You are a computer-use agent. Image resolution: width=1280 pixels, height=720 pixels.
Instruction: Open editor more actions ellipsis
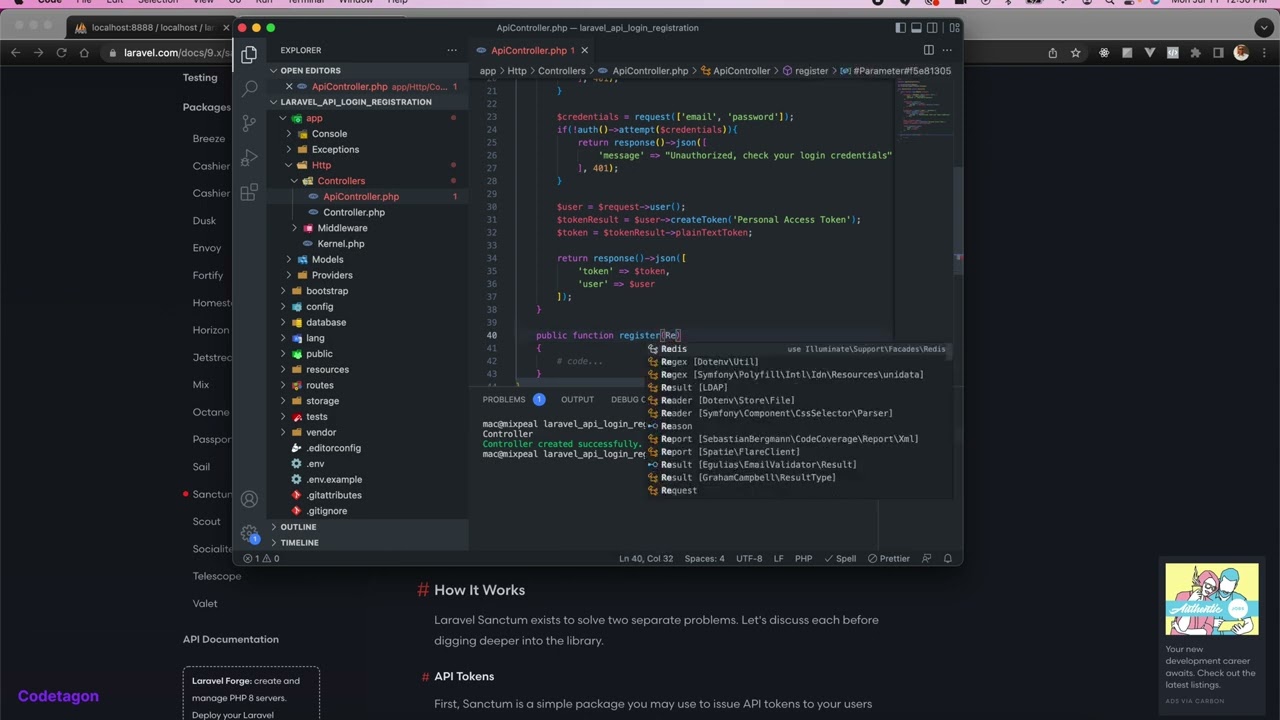click(x=947, y=50)
